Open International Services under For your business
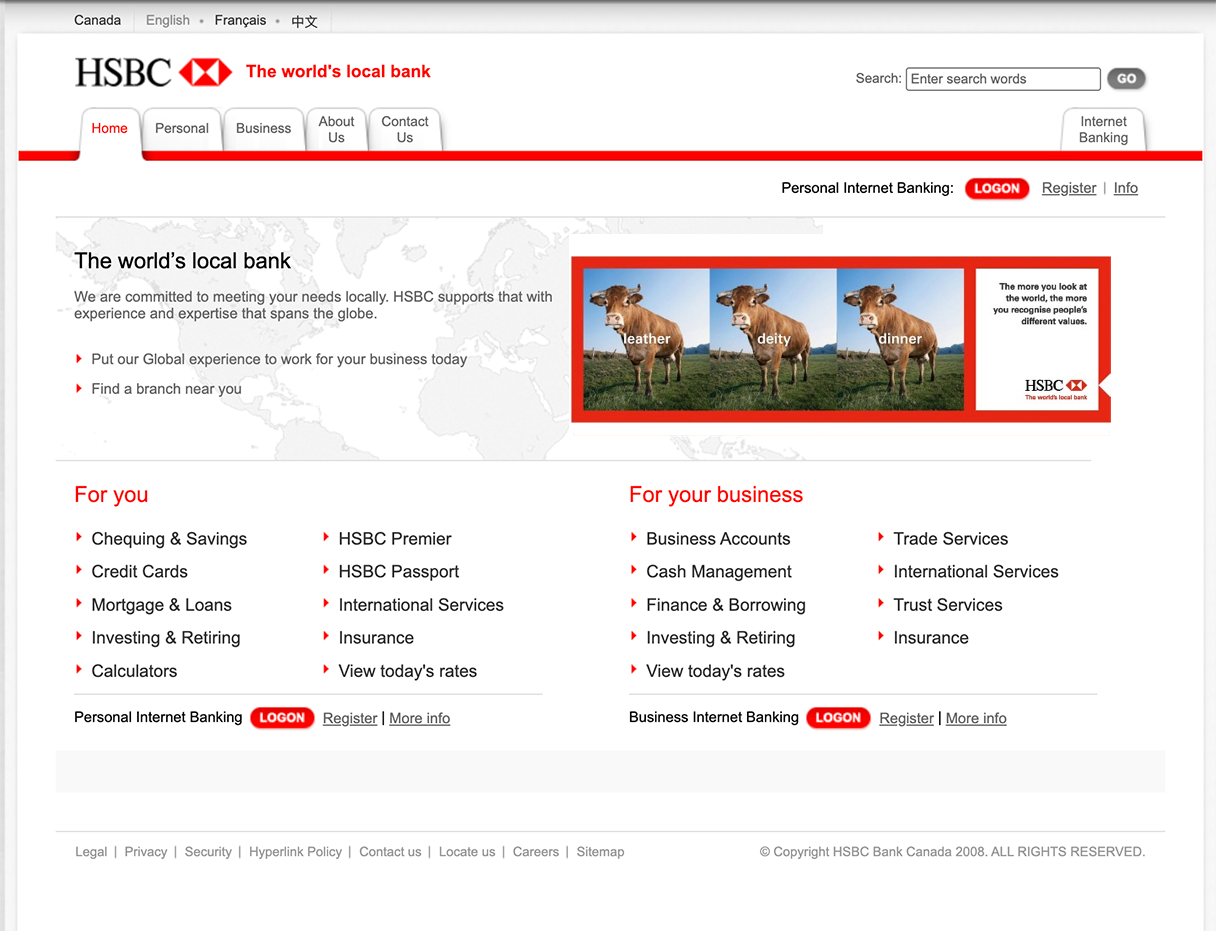Image resolution: width=1216 pixels, height=931 pixels. (x=976, y=572)
